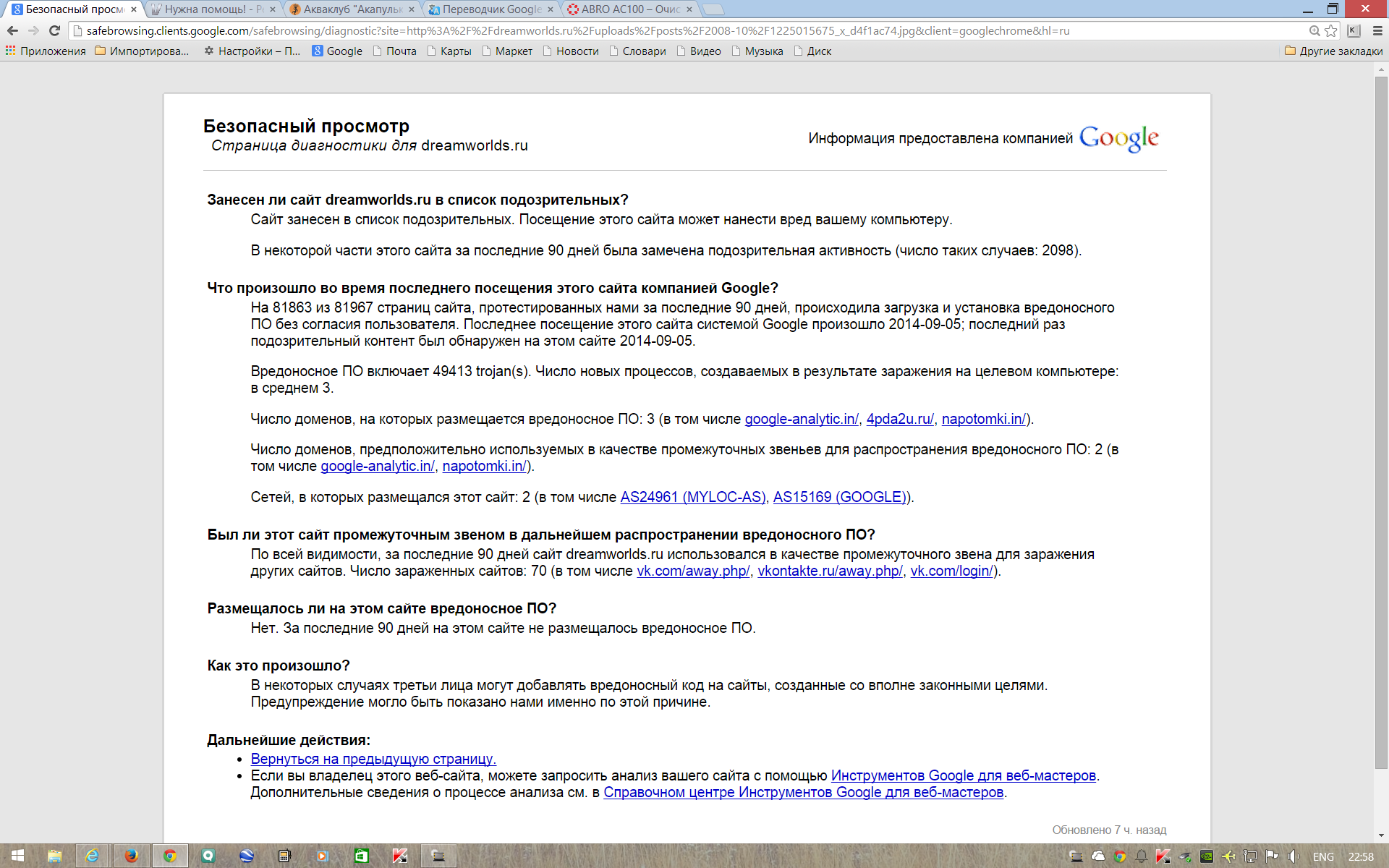This screenshot has width=1389, height=868.
Task: Go back using the back arrow
Action: (12, 30)
